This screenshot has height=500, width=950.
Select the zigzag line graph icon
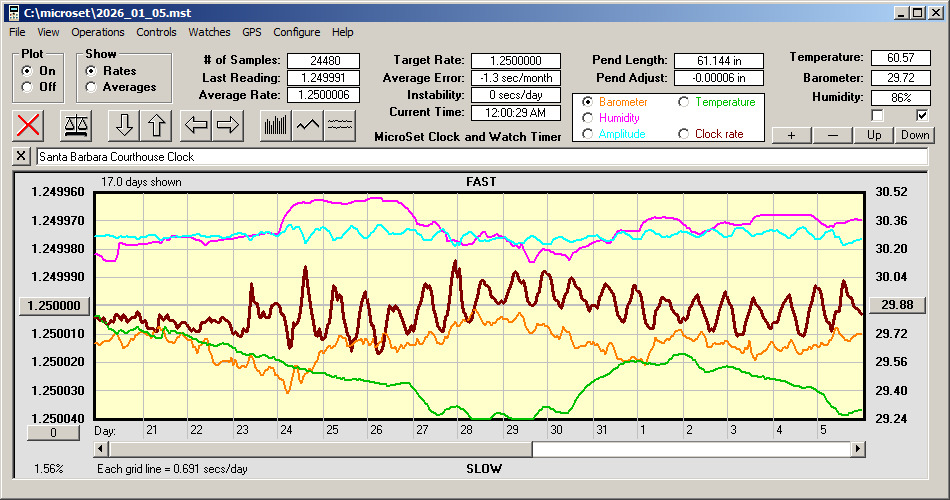pyautogui.click(x=307, y=125)
